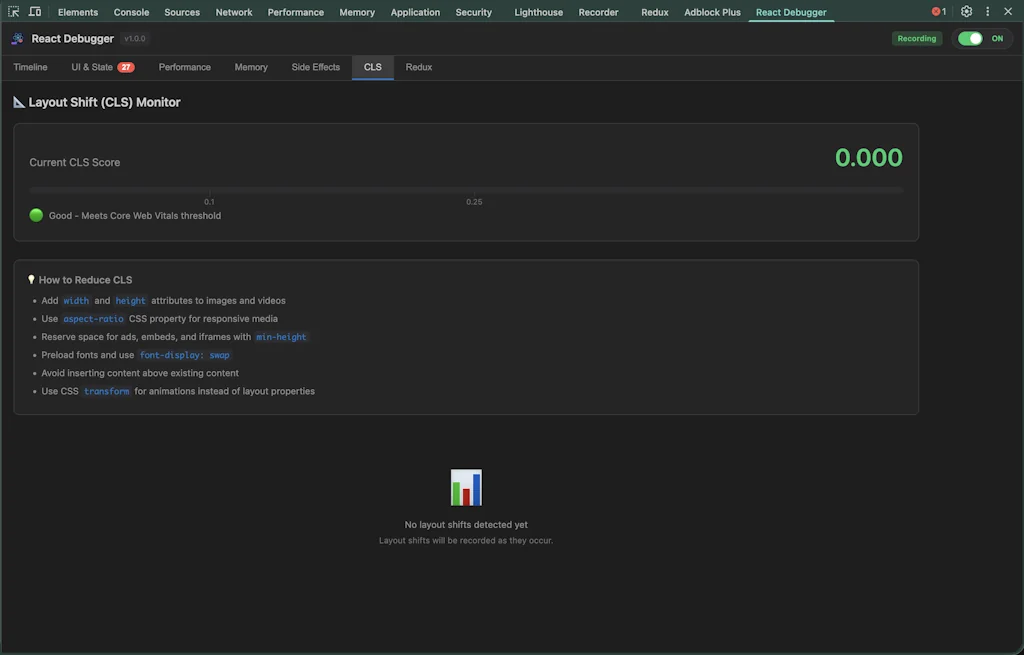Open the Adblock Plus panel

(x=712, y=12)
